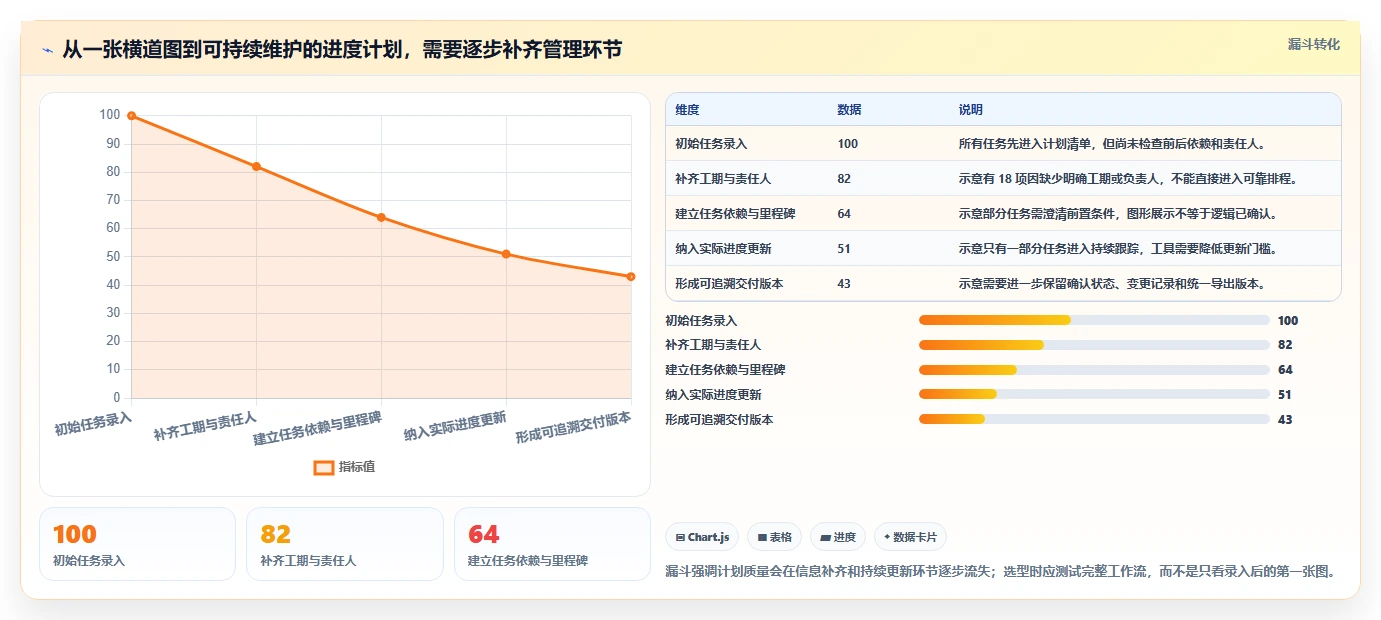Click the 形成可追溯交付版本 label in the progress list
1381x620 pixels.
pyautogui.click(x=719, y=420)
